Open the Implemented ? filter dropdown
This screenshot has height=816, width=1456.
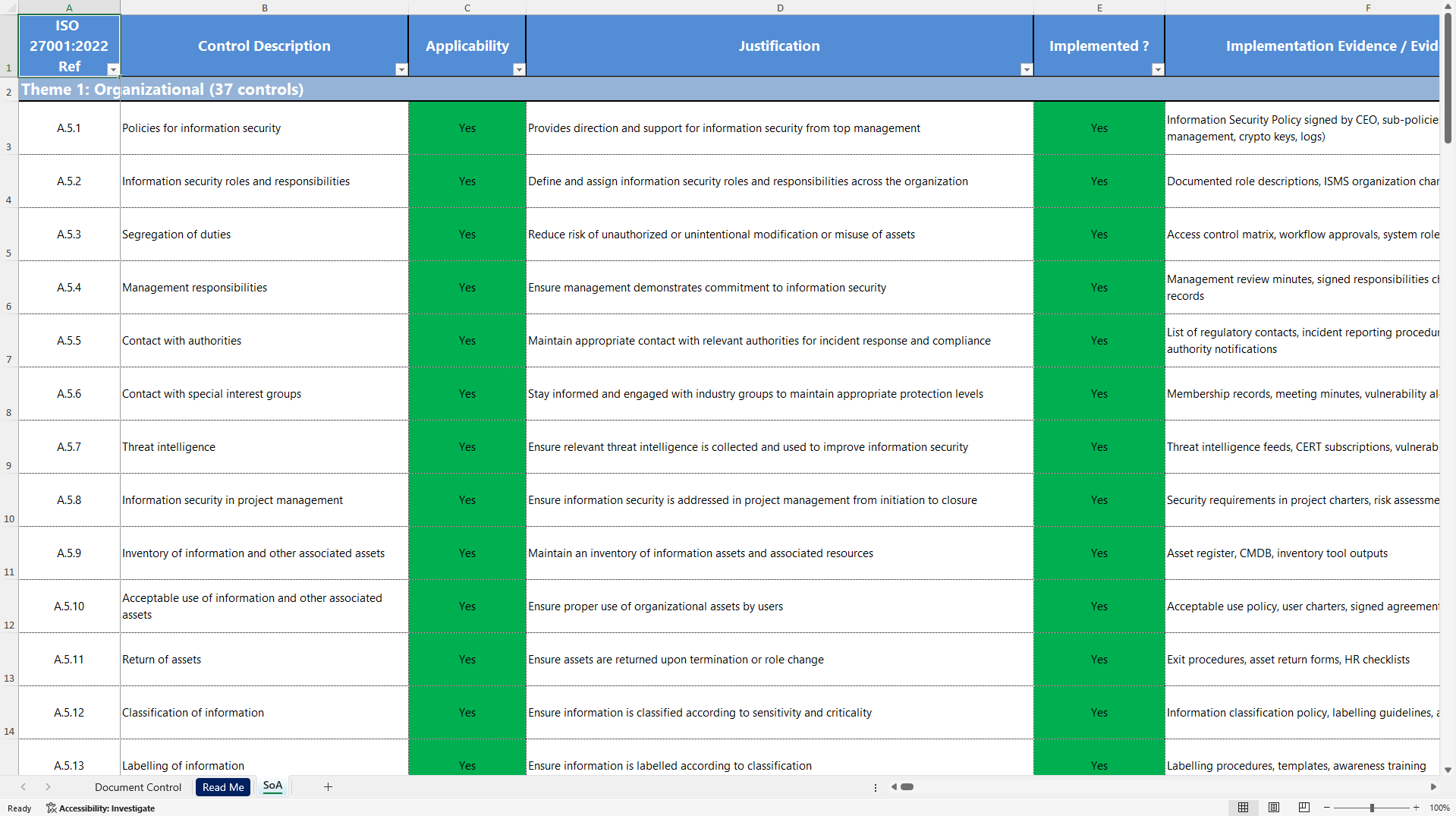coord(1158,69)
